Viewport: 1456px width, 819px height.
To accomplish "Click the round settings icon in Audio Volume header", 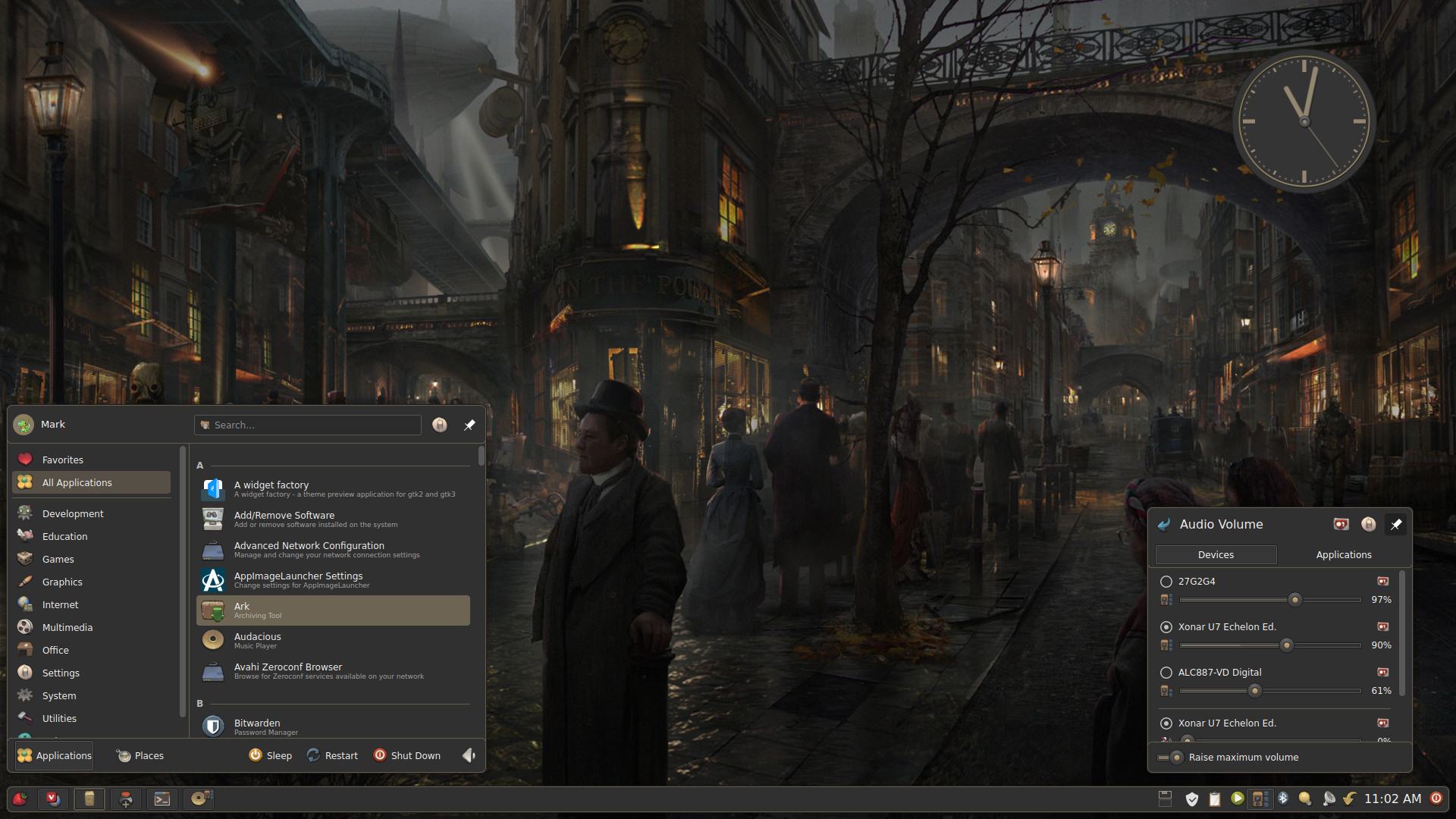I will (x=1369, y=524).
